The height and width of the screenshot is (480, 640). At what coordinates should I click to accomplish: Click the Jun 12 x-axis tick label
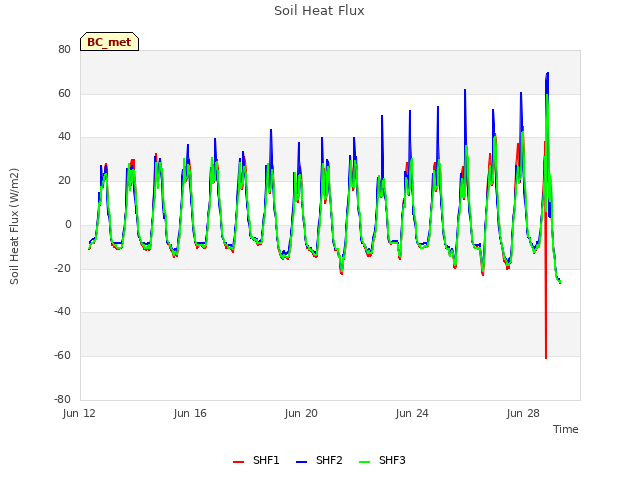coord(79,413)
